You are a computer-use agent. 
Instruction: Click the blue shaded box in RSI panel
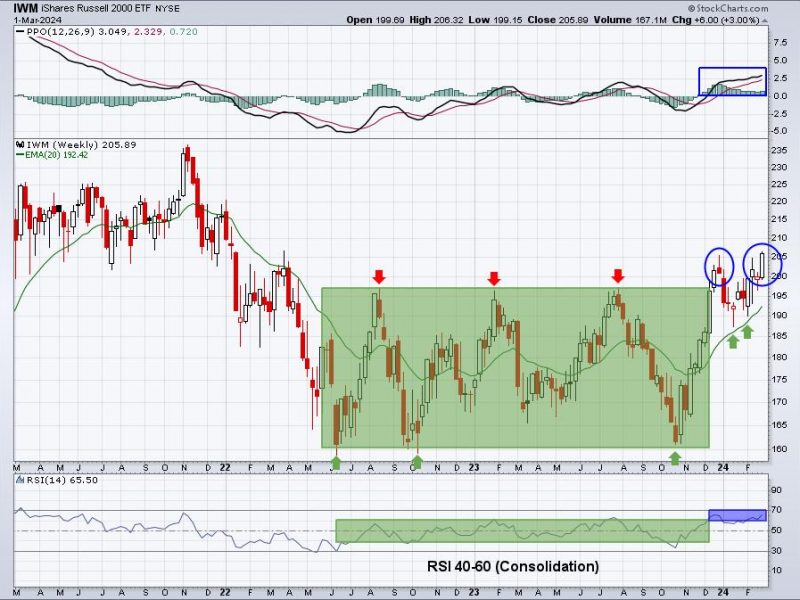[x=737, y=515]
